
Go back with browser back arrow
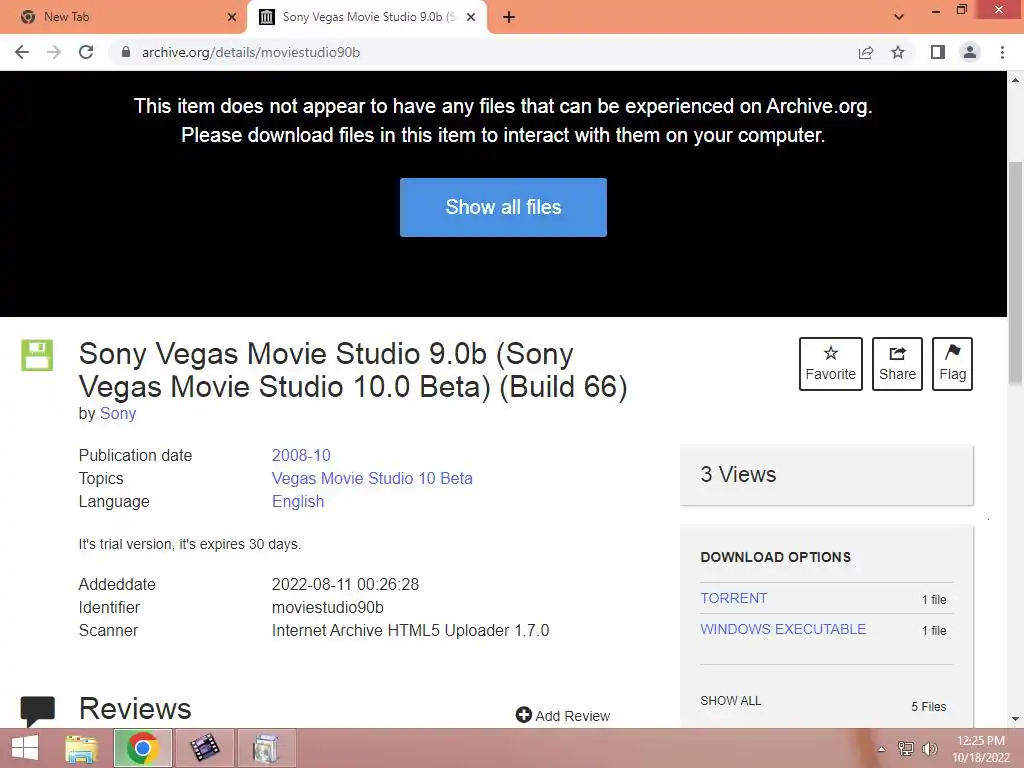[x=22, y=52]
